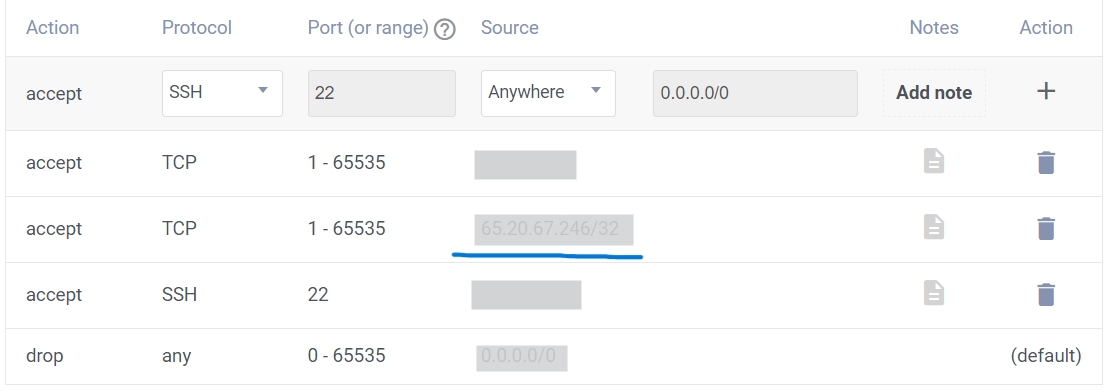Image resolution: width=1106 pixels, height=392 pixels.
Task: Delete the first TCP 1-65535 rule
Action: pos(1046,163)
